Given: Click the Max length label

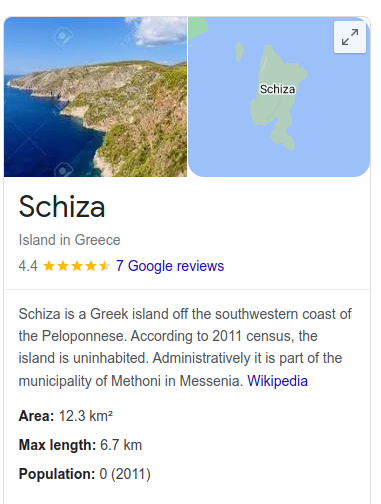Looking at the screenshot, I should pyautogui.click(x=57, y=445).
